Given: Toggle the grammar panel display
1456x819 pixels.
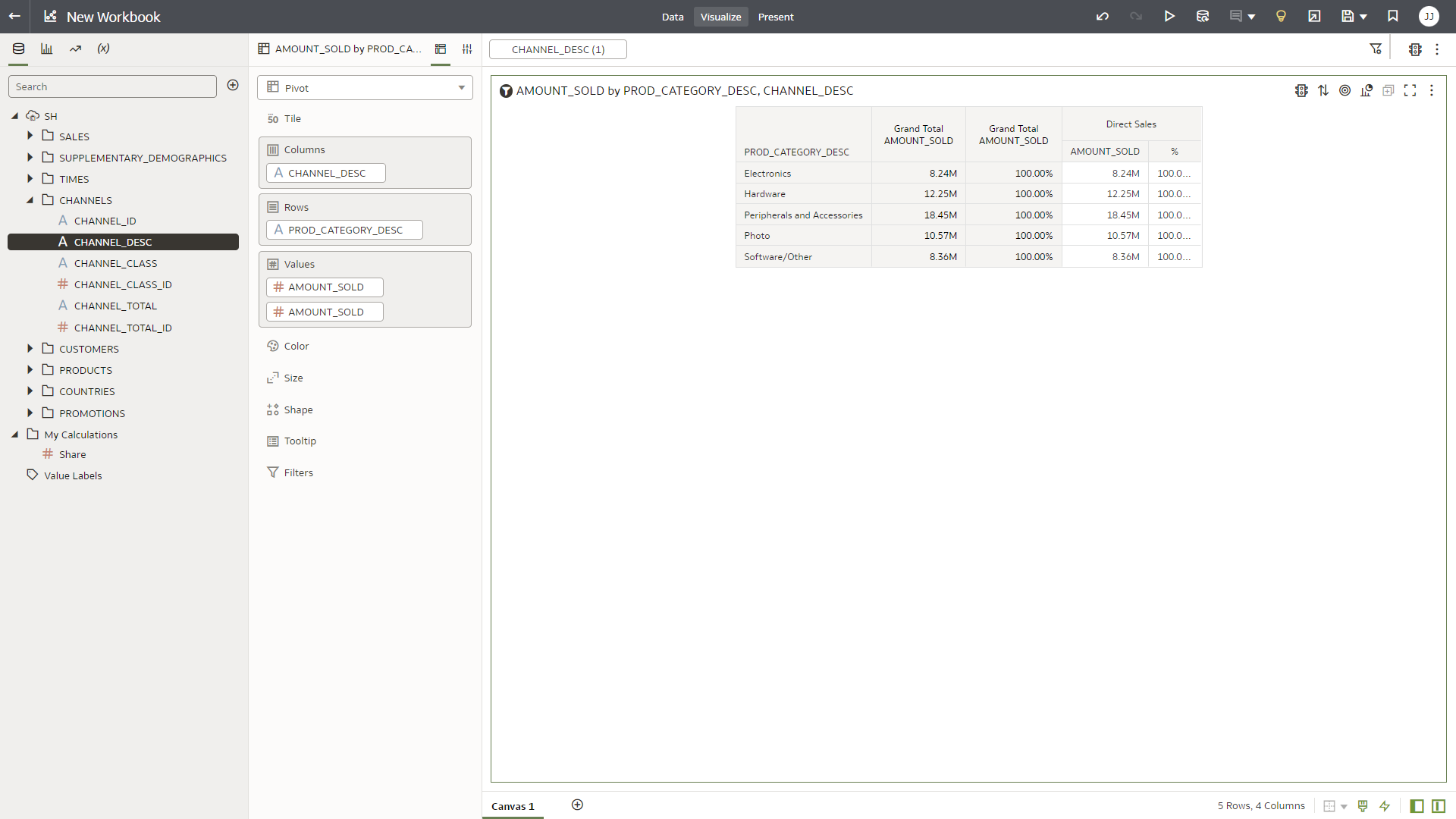Looking at the screenshot, I should click(1439, 806).
